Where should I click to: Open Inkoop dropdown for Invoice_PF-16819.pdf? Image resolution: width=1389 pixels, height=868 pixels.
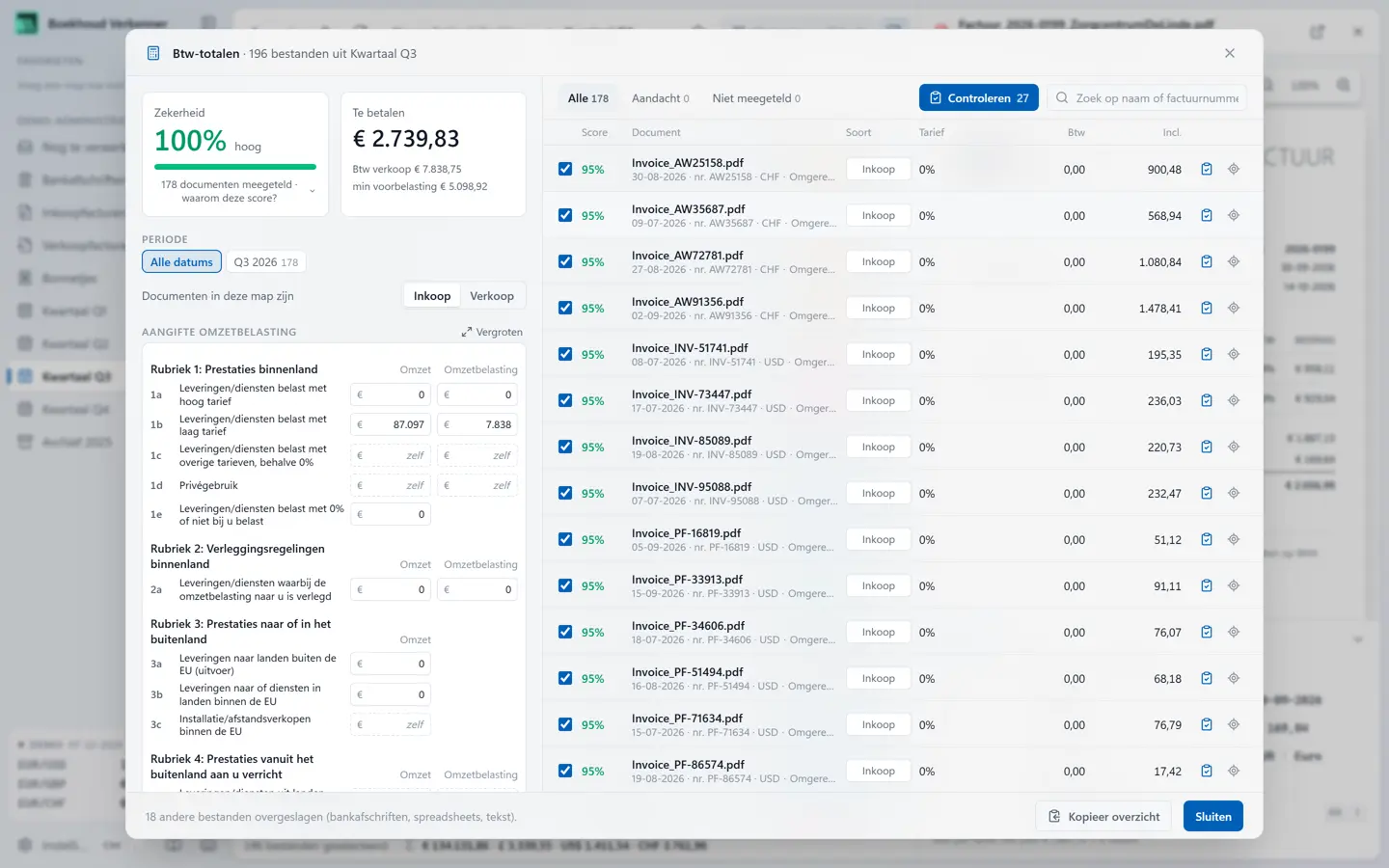(878, 539)
